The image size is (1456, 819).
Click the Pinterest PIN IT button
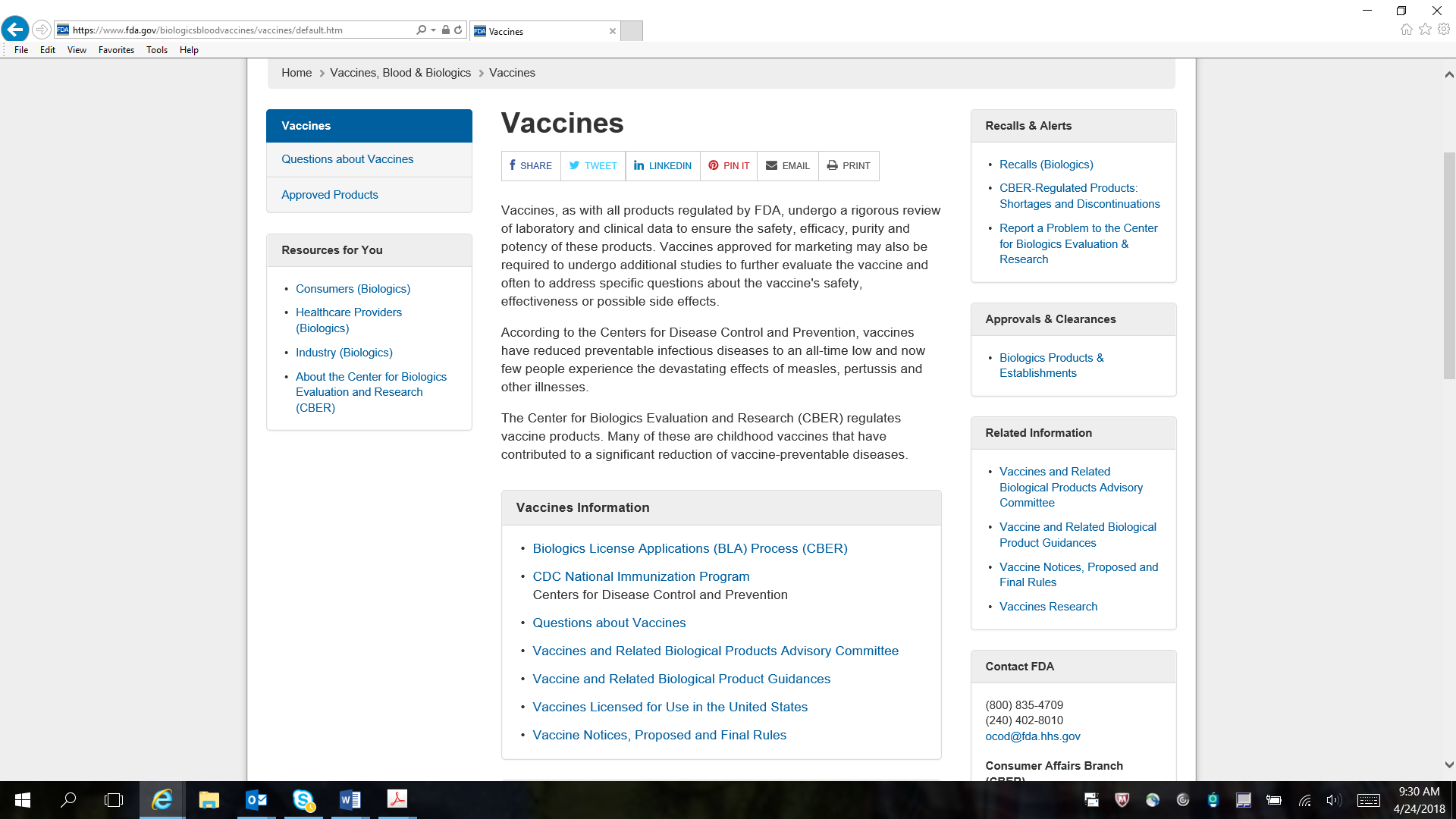pyautogui.click(x=729, y=165)
